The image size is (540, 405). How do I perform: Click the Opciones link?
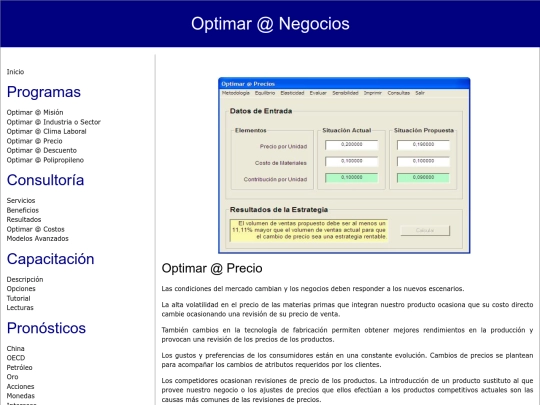(x=21, y=289)
